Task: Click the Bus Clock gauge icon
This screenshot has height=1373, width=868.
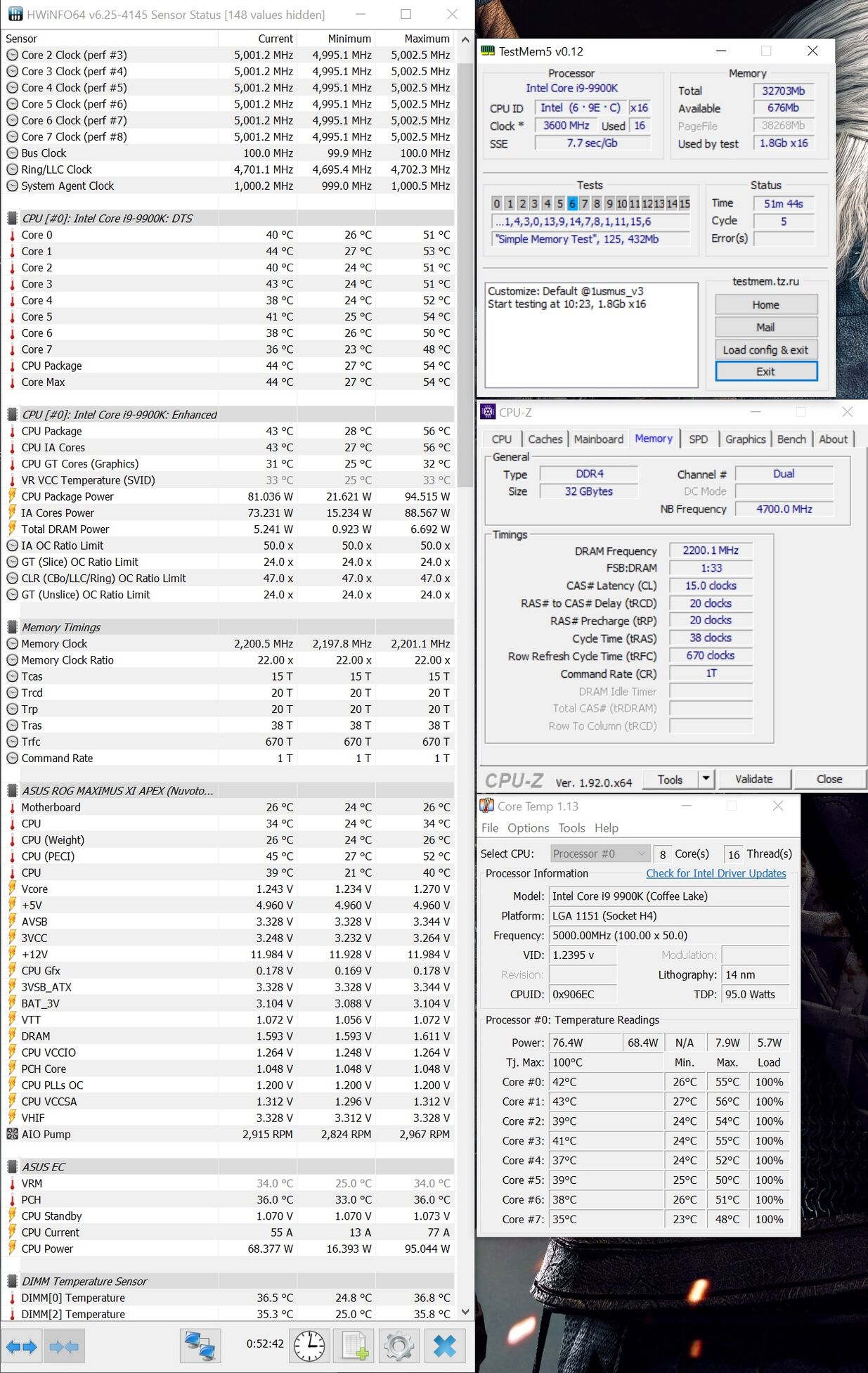Action: (12, 153)
